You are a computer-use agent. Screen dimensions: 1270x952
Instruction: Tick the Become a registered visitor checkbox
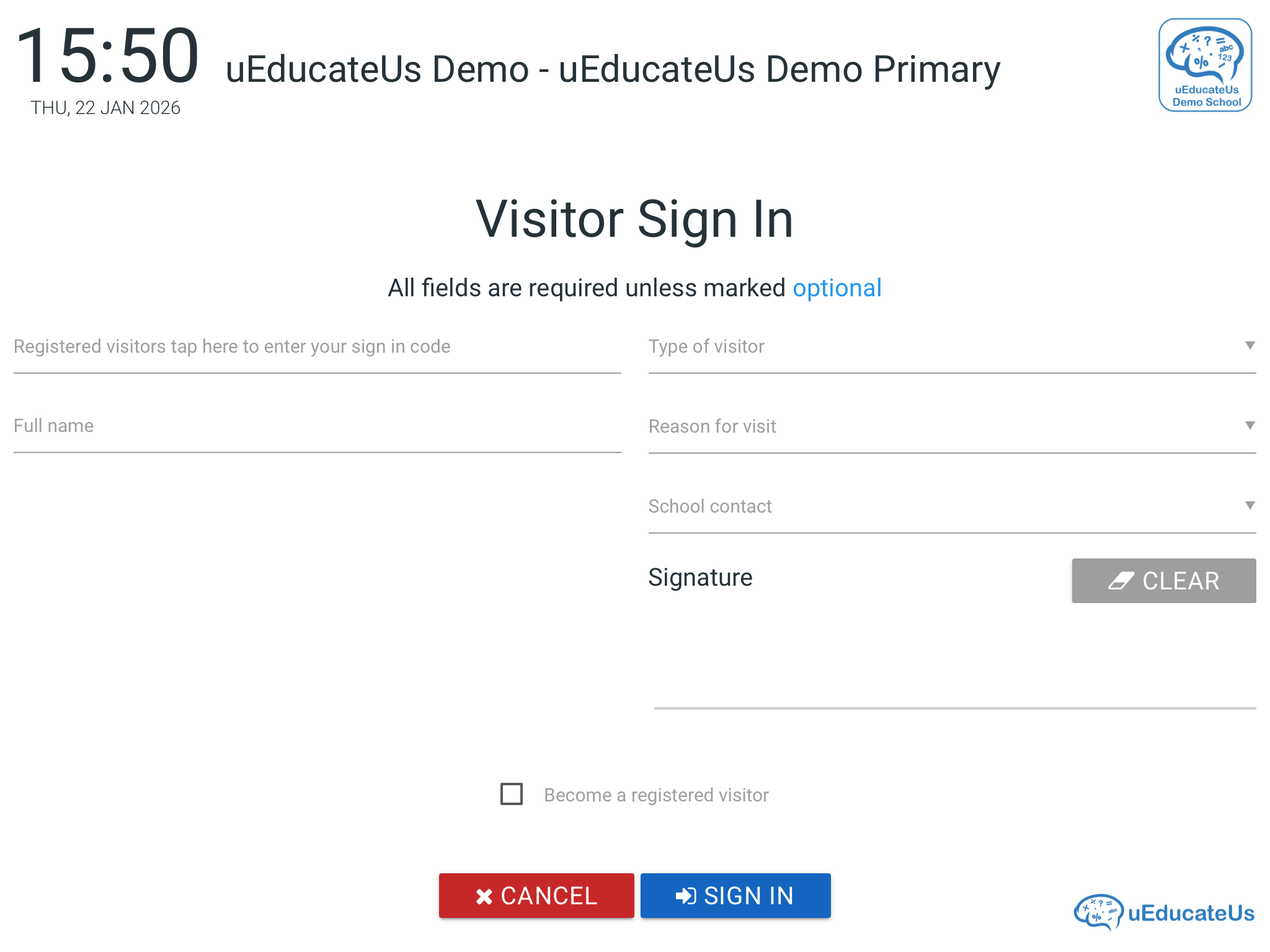tap(512, 794)
